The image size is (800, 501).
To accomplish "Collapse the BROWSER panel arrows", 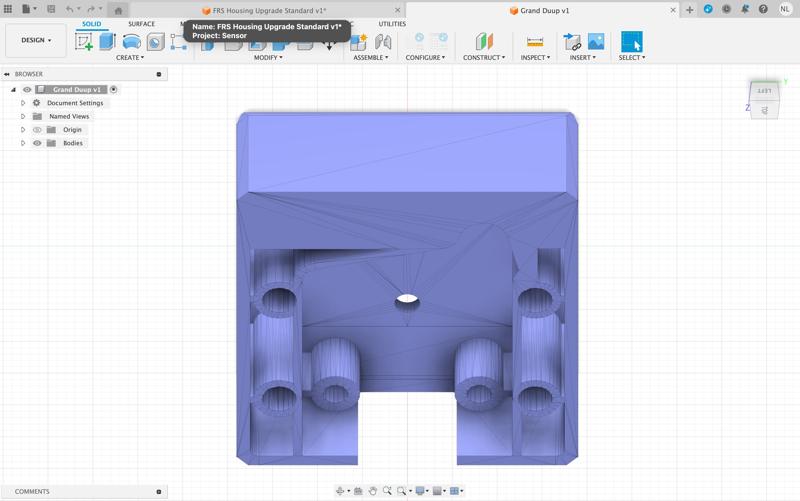I will coord(7,74).
